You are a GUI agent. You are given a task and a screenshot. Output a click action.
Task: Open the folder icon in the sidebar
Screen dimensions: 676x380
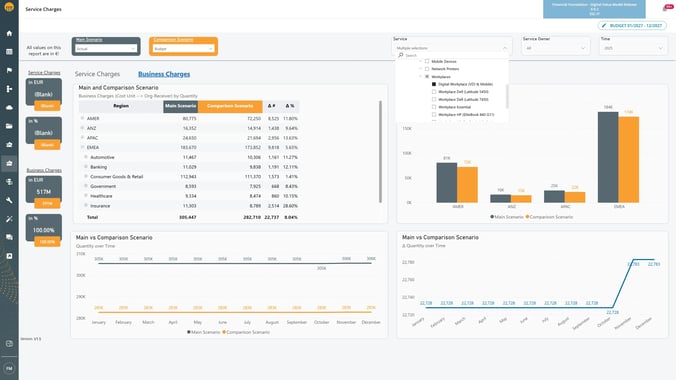[9, 126]
